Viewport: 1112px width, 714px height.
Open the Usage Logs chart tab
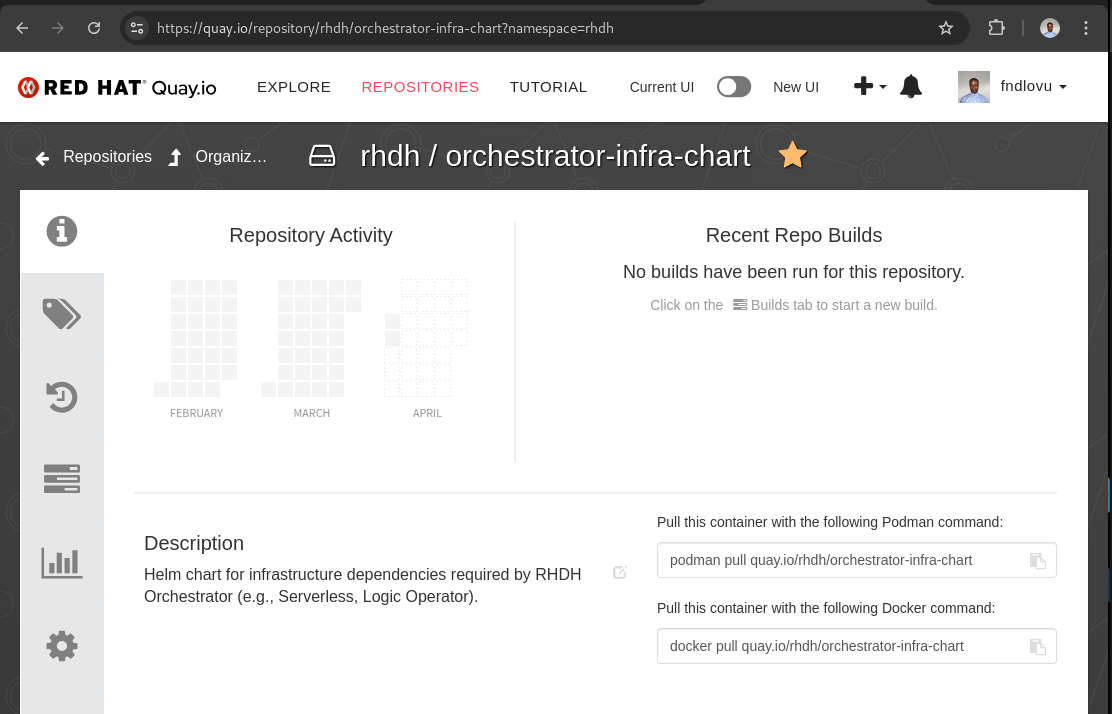62,562
